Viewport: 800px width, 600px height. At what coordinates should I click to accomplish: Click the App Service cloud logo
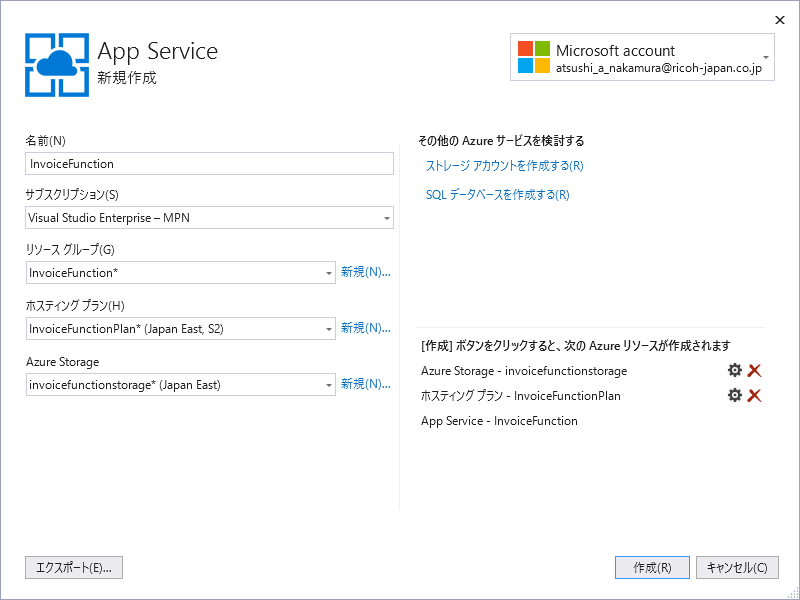coord(57,65)
